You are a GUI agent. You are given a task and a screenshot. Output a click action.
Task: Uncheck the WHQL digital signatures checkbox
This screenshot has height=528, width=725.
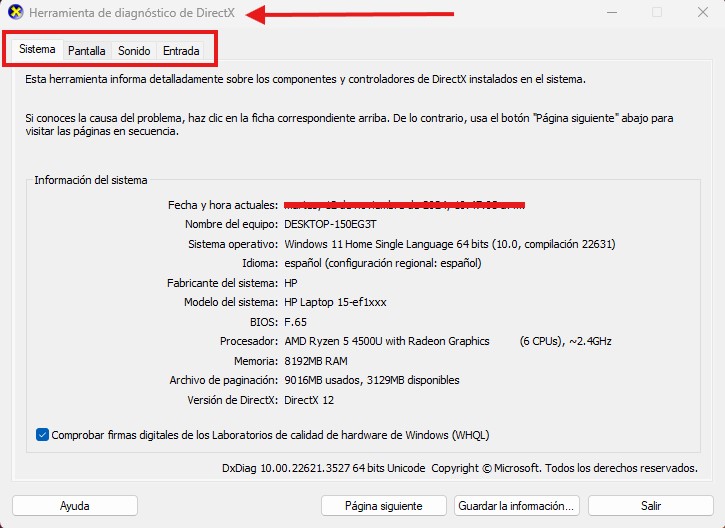42,435
